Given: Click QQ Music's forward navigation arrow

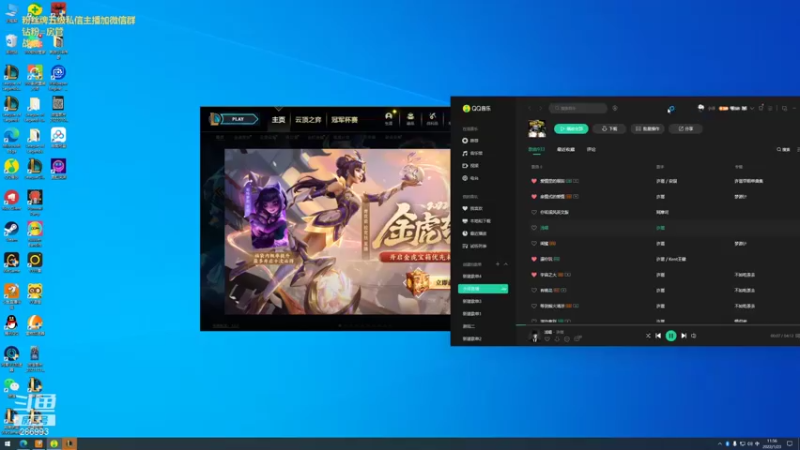Looking at the screenshot, I should tap(540, 108).
